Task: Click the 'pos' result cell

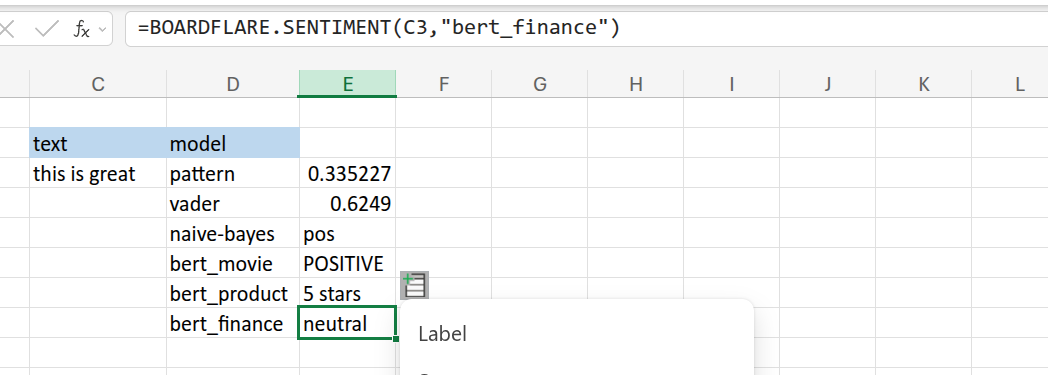Action: coord(348,234)
